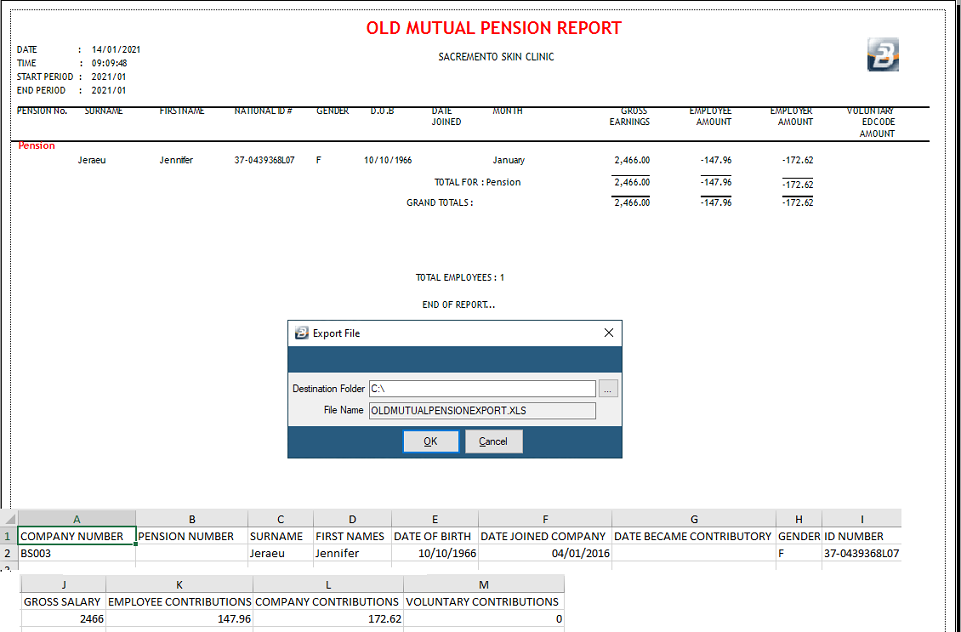This screenshot has height=632, width=961.
Task: Select column G header in spreadsheet
Action: [x=694, y=519]
